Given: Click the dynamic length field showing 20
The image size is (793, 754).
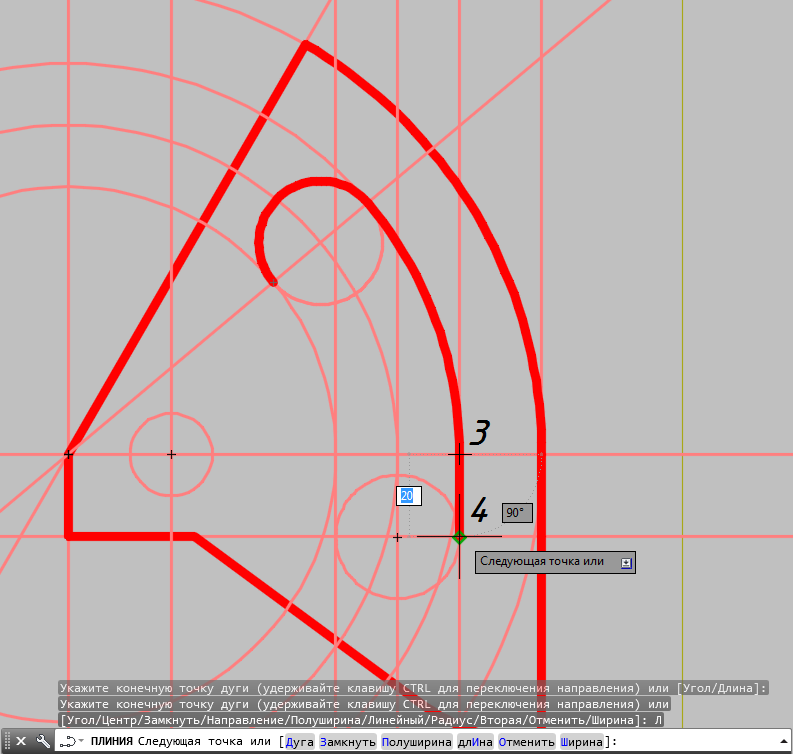Looking at the screenshot, I should click(409, 496).
